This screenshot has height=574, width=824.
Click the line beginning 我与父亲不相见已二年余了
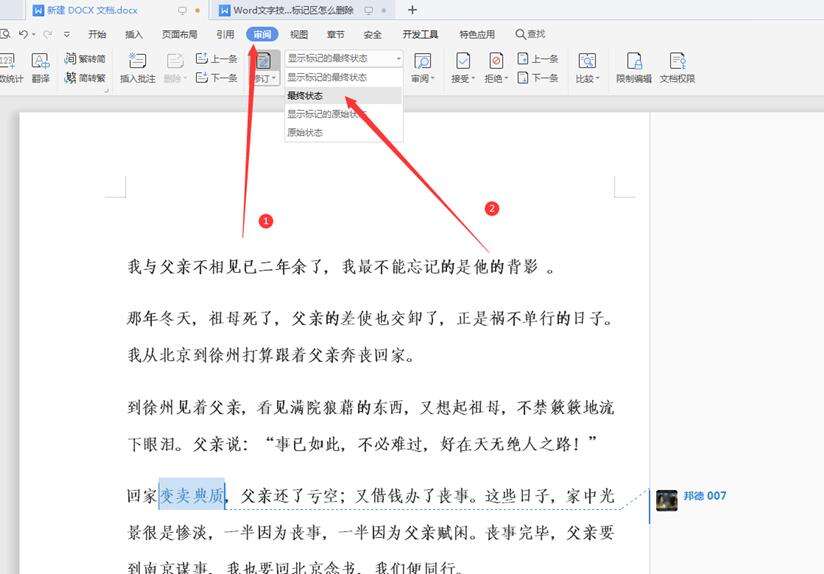coord(341,266)
